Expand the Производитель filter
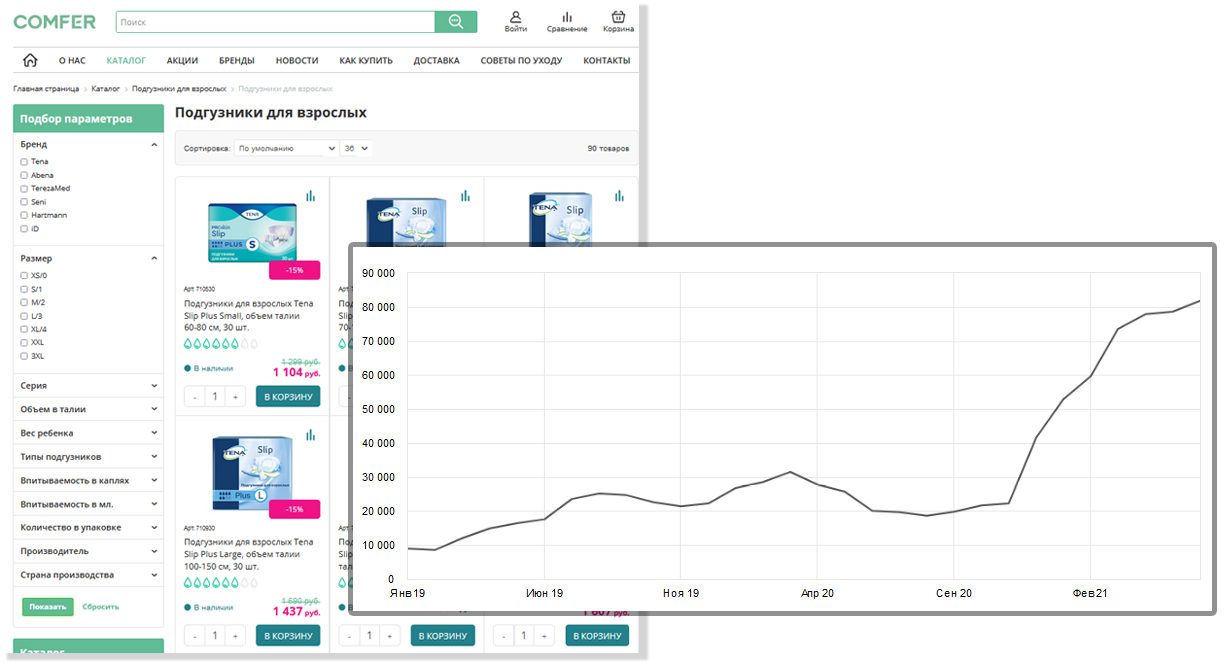 [88, 551]
